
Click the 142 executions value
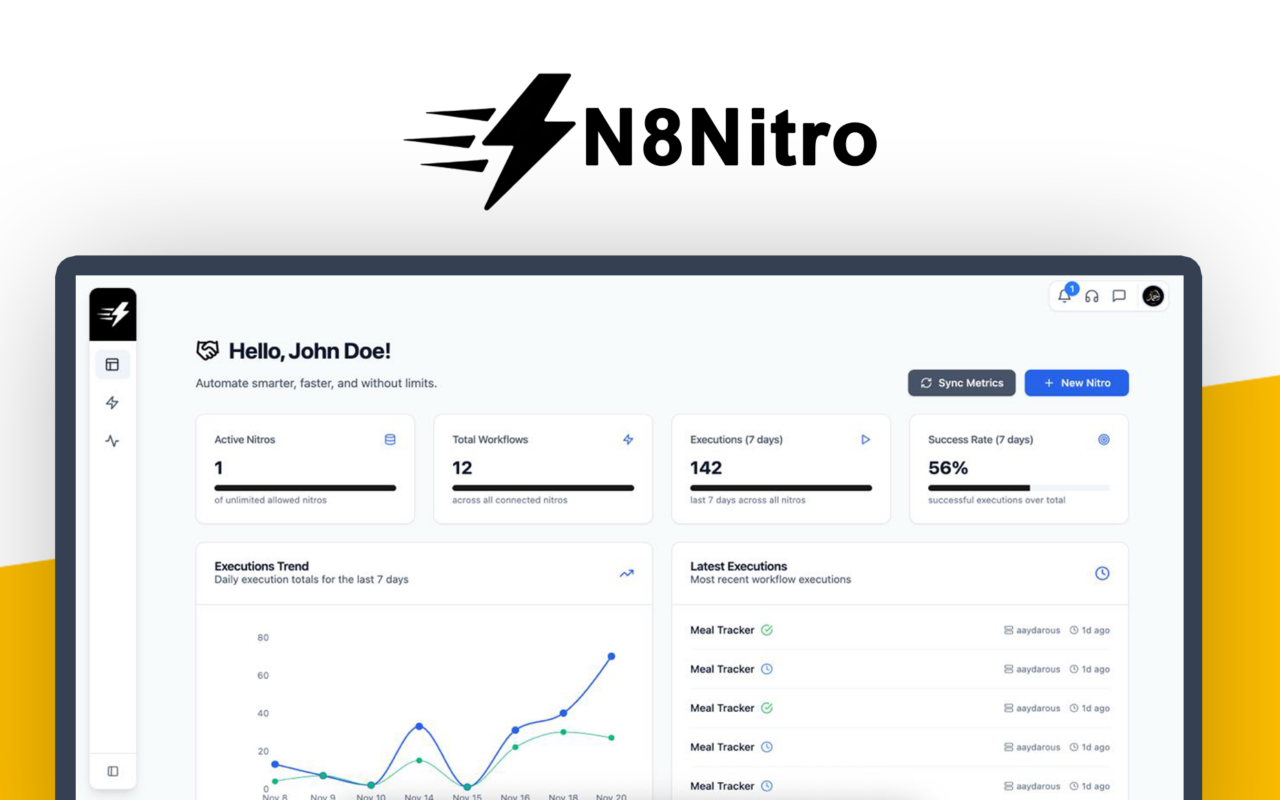point(706,468)
